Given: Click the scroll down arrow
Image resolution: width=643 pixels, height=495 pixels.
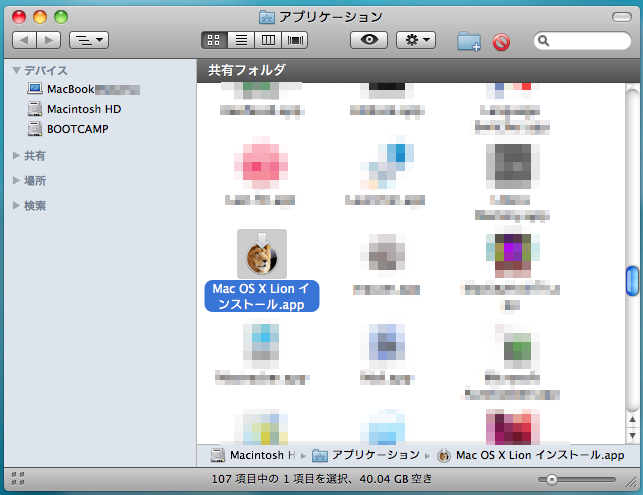Looking at the screenshot, I should pyautogui.click(x=632, y=436).
